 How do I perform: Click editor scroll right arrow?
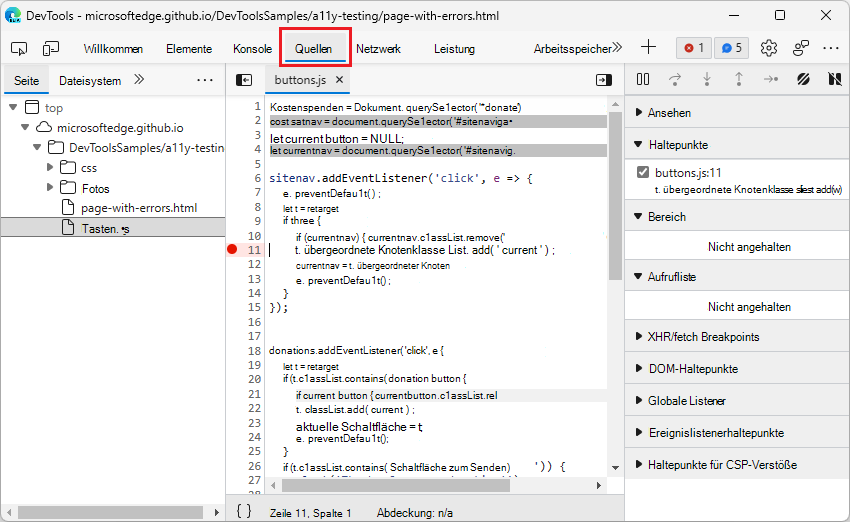598,485
